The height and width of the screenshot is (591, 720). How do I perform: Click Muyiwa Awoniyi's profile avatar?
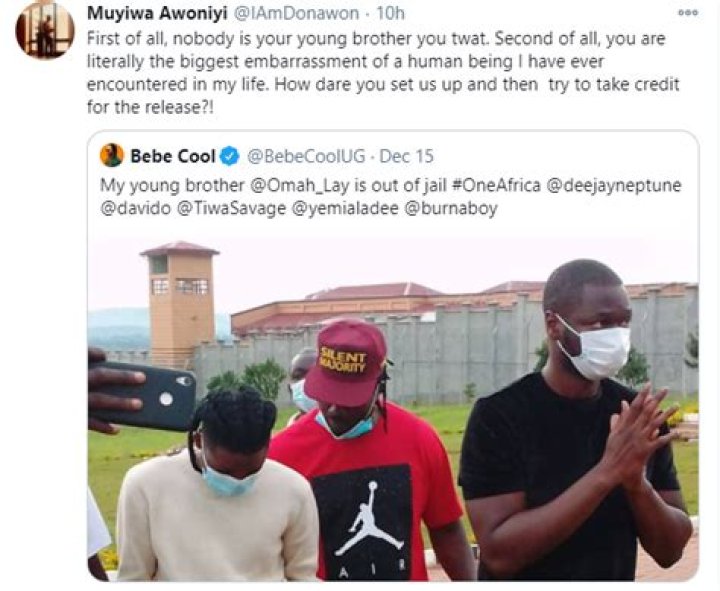coord(44,29)
